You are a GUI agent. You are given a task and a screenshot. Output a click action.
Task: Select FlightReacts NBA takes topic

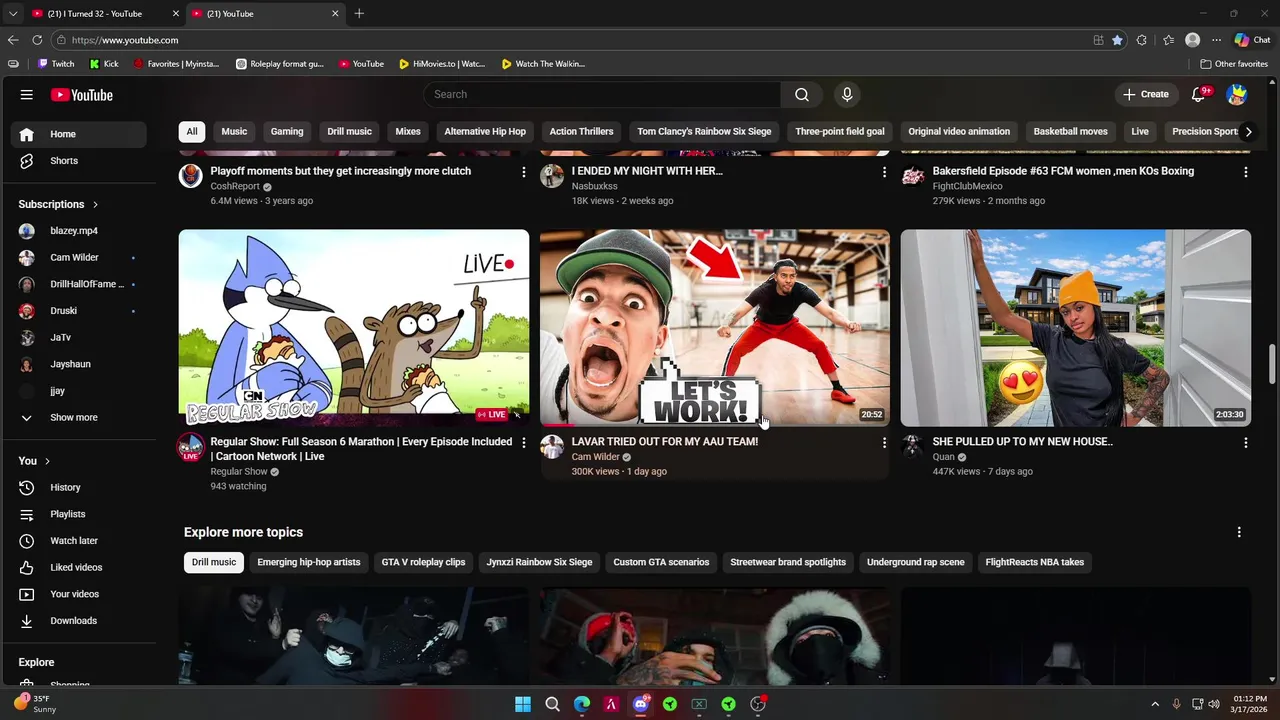coord(1035,562)
